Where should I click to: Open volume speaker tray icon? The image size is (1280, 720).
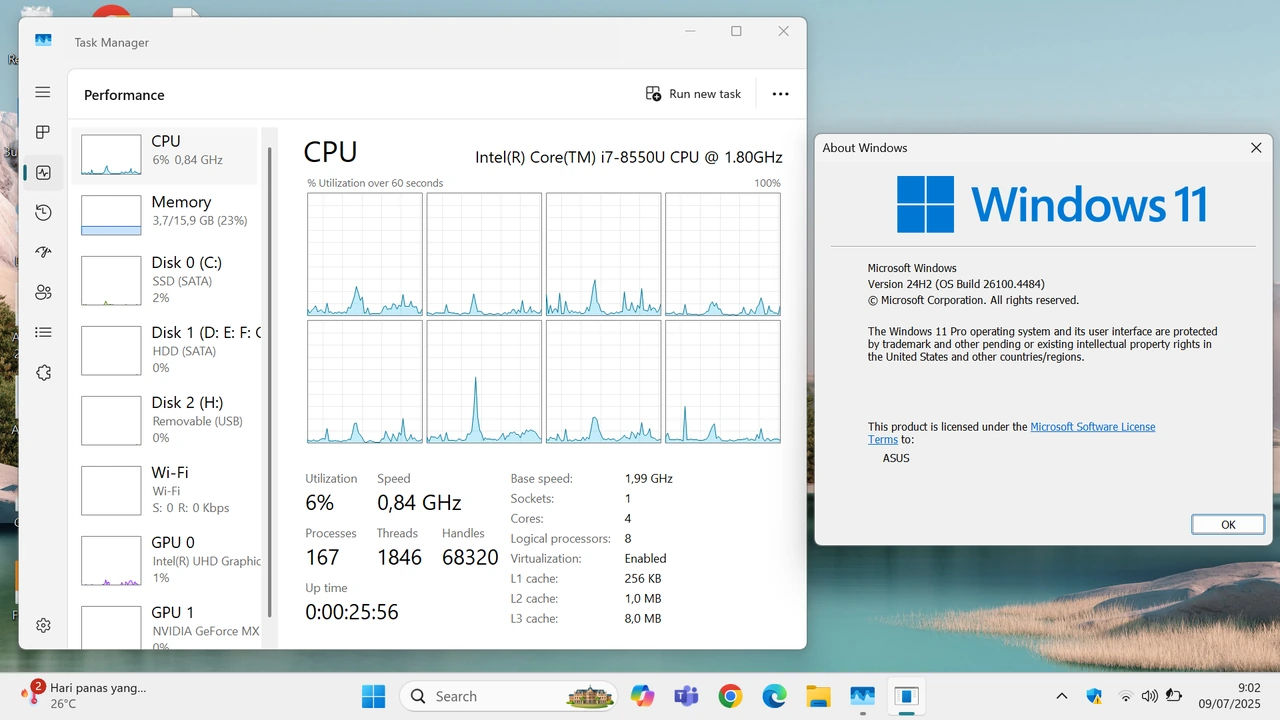coord(1149,696)
